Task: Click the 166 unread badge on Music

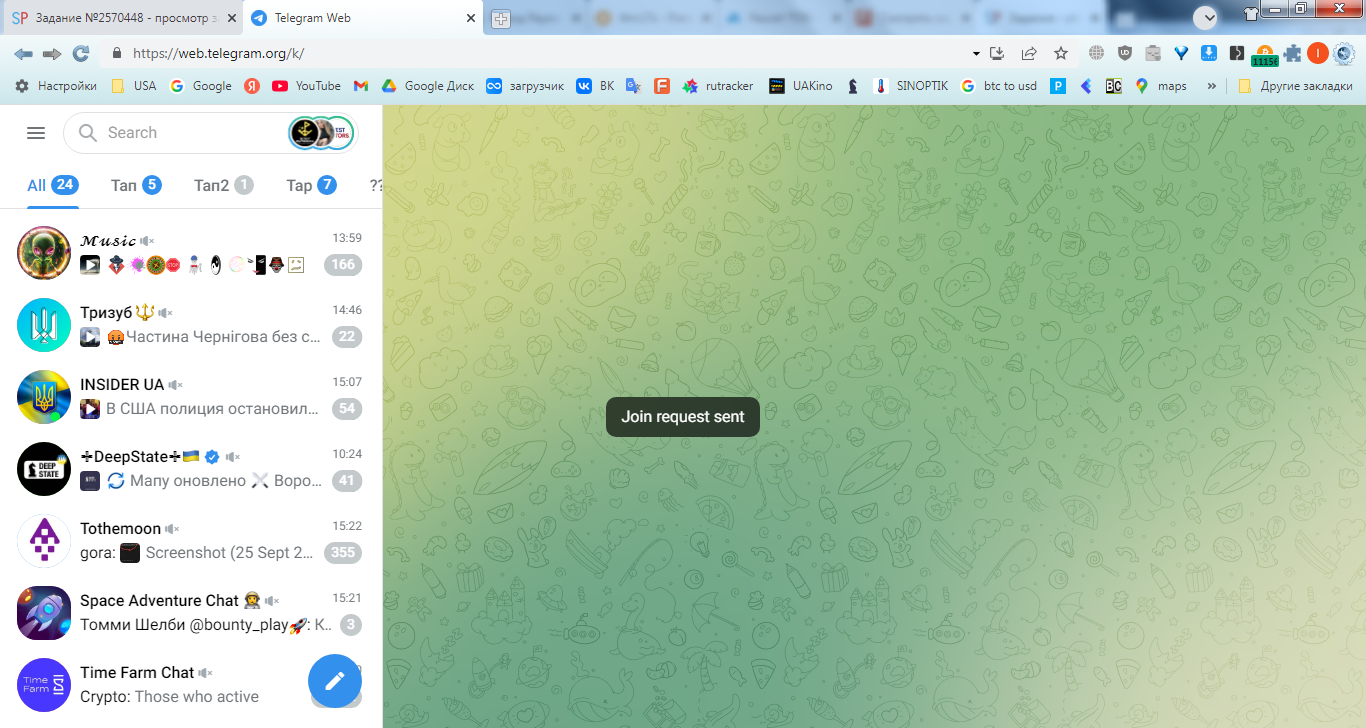Action: tap(343, 265)
